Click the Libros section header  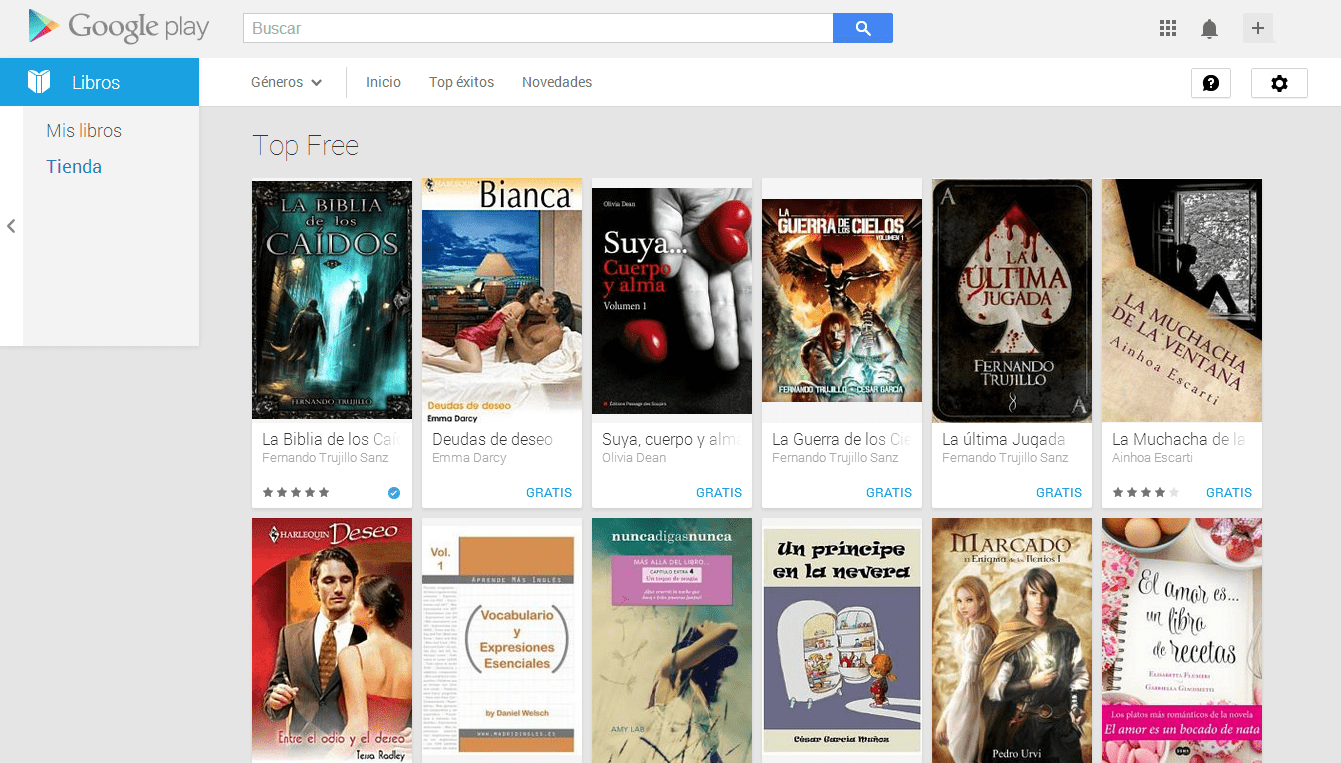pos(99,82)
